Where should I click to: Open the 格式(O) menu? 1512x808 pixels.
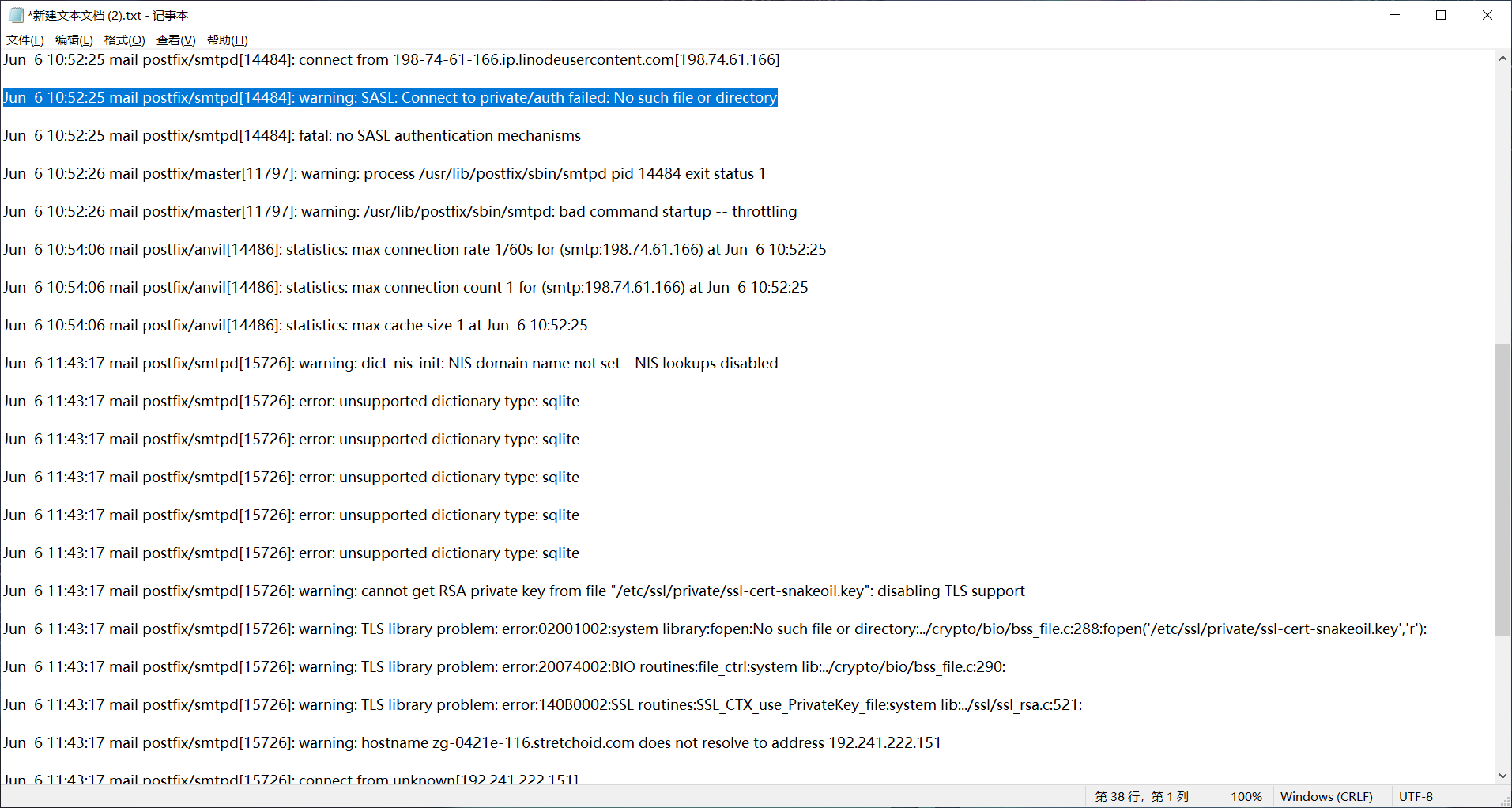pyautogui.click(x=125, y=40)
